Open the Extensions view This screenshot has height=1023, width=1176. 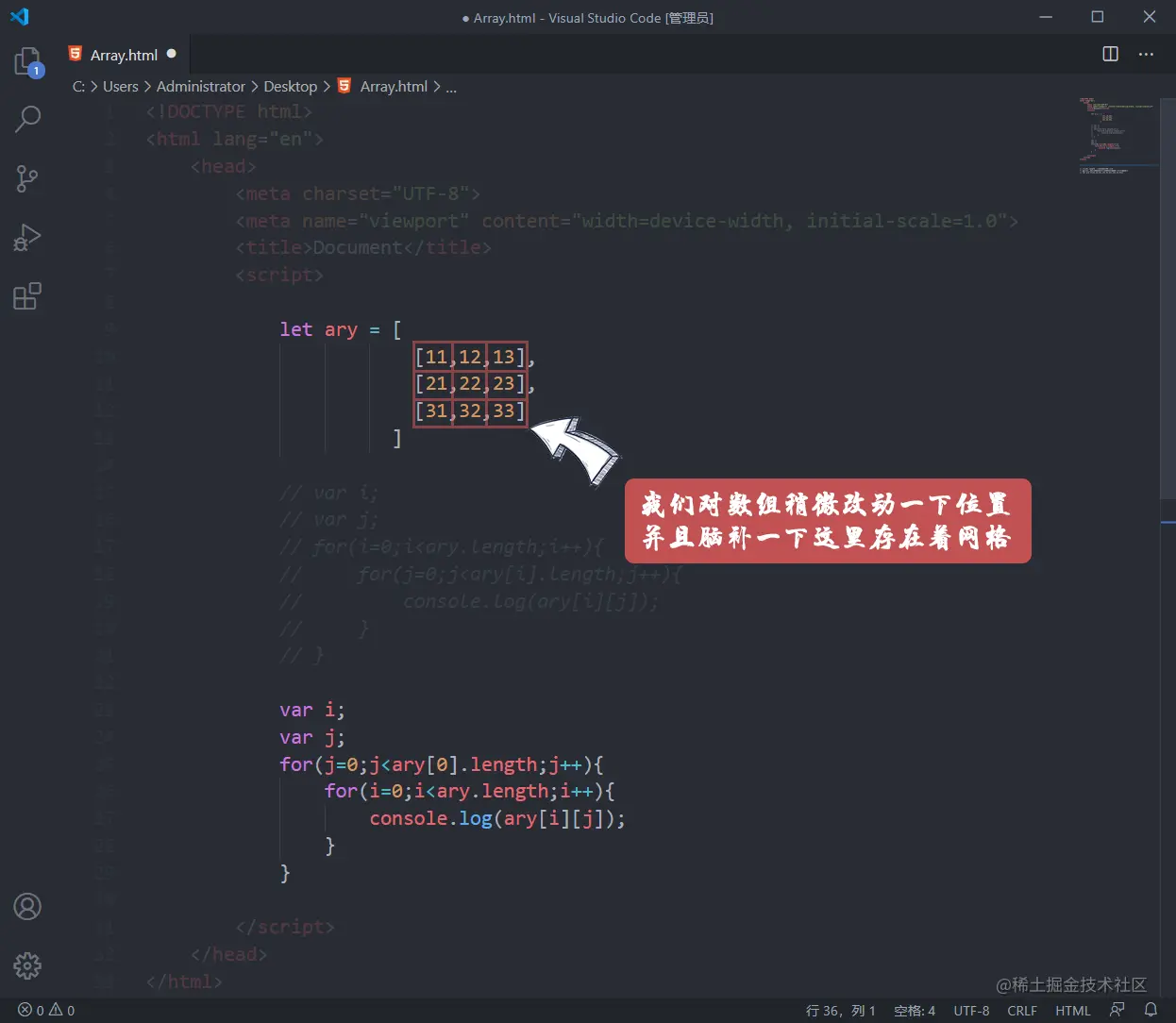click(27, 295)
